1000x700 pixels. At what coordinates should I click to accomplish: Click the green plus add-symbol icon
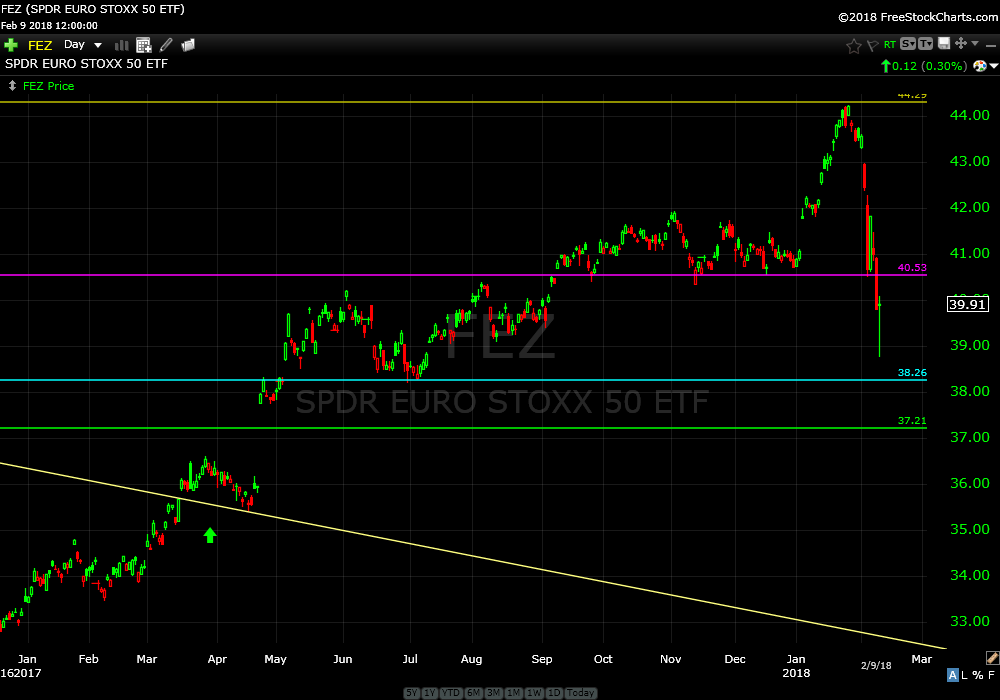(x=11, y=45)
